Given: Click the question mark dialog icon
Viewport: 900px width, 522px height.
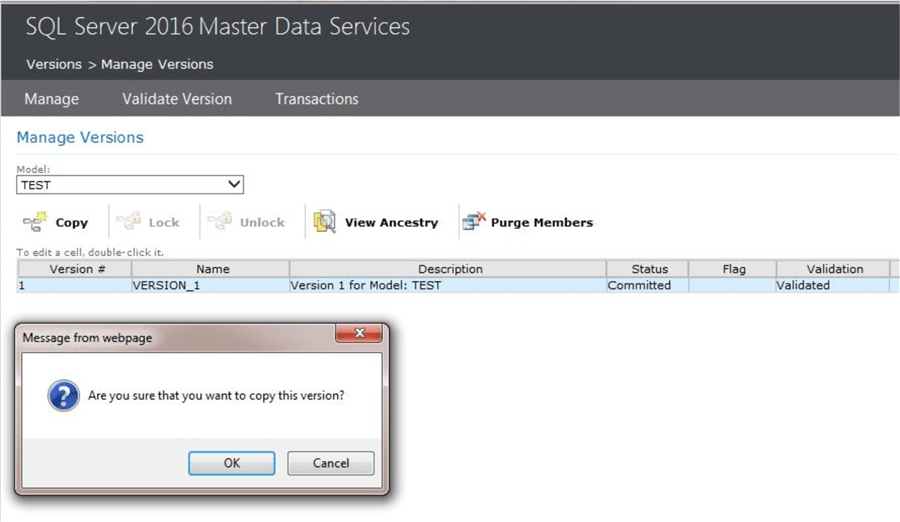Looking at the screenshot, I should coord(64,396).
